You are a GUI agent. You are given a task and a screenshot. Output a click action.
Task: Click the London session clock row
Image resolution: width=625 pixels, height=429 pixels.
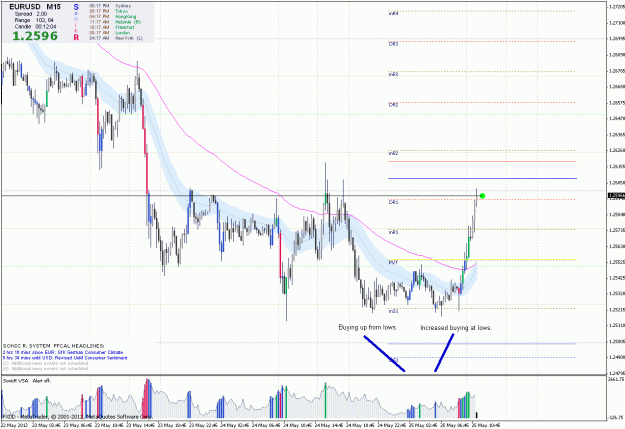110,33
